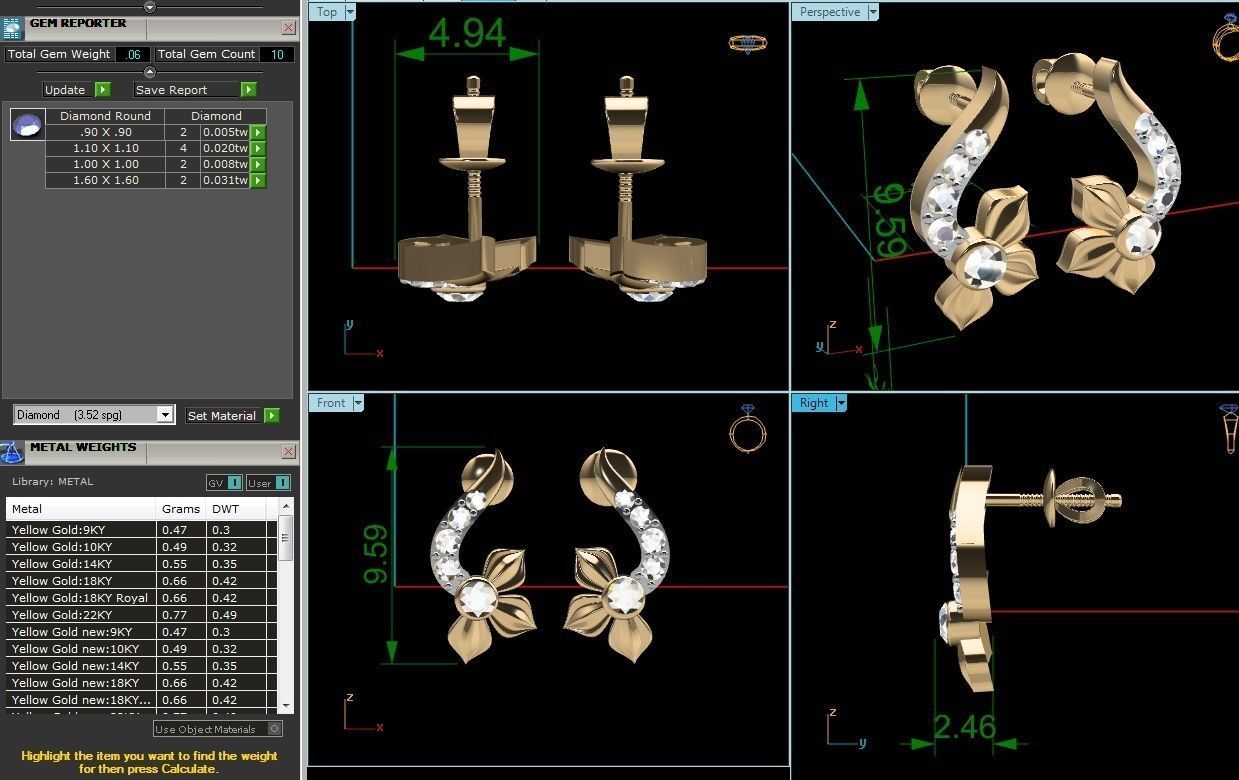Click the Save Report green arrow

coord(249,90)
